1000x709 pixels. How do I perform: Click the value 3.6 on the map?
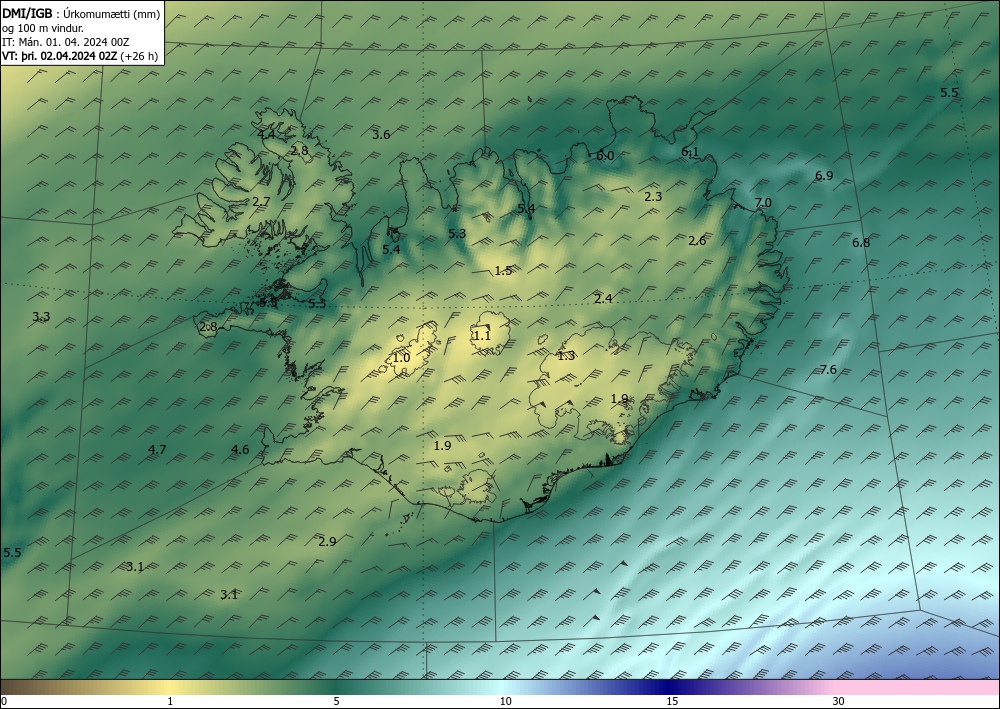tap(381, 135)
